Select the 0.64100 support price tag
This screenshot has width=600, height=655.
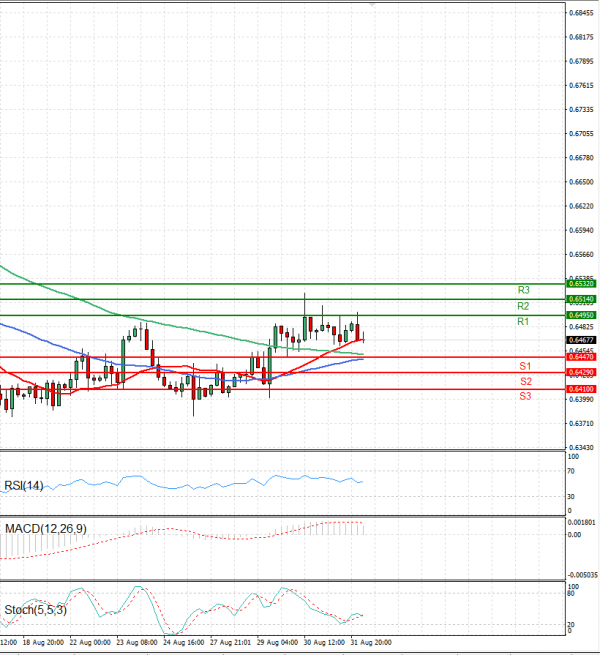click(x=581, y=389)
